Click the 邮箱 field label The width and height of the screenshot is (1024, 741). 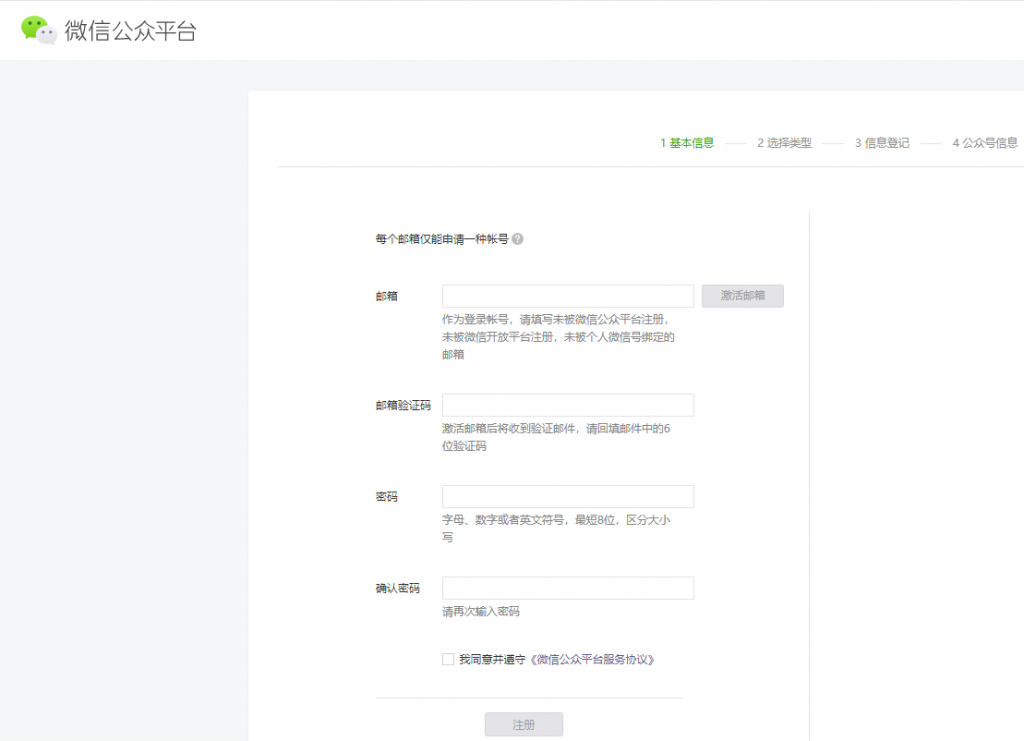tap(387, 296)
